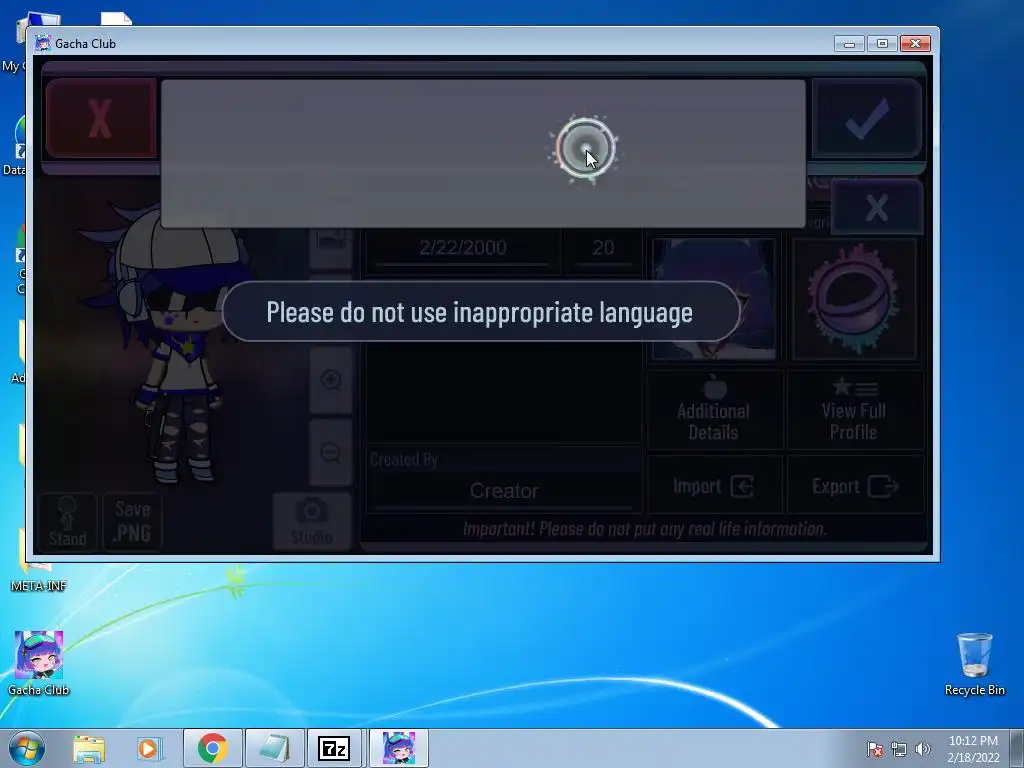Close the Gacha Club window
The image size is (1024, 768).
(915, 44)
